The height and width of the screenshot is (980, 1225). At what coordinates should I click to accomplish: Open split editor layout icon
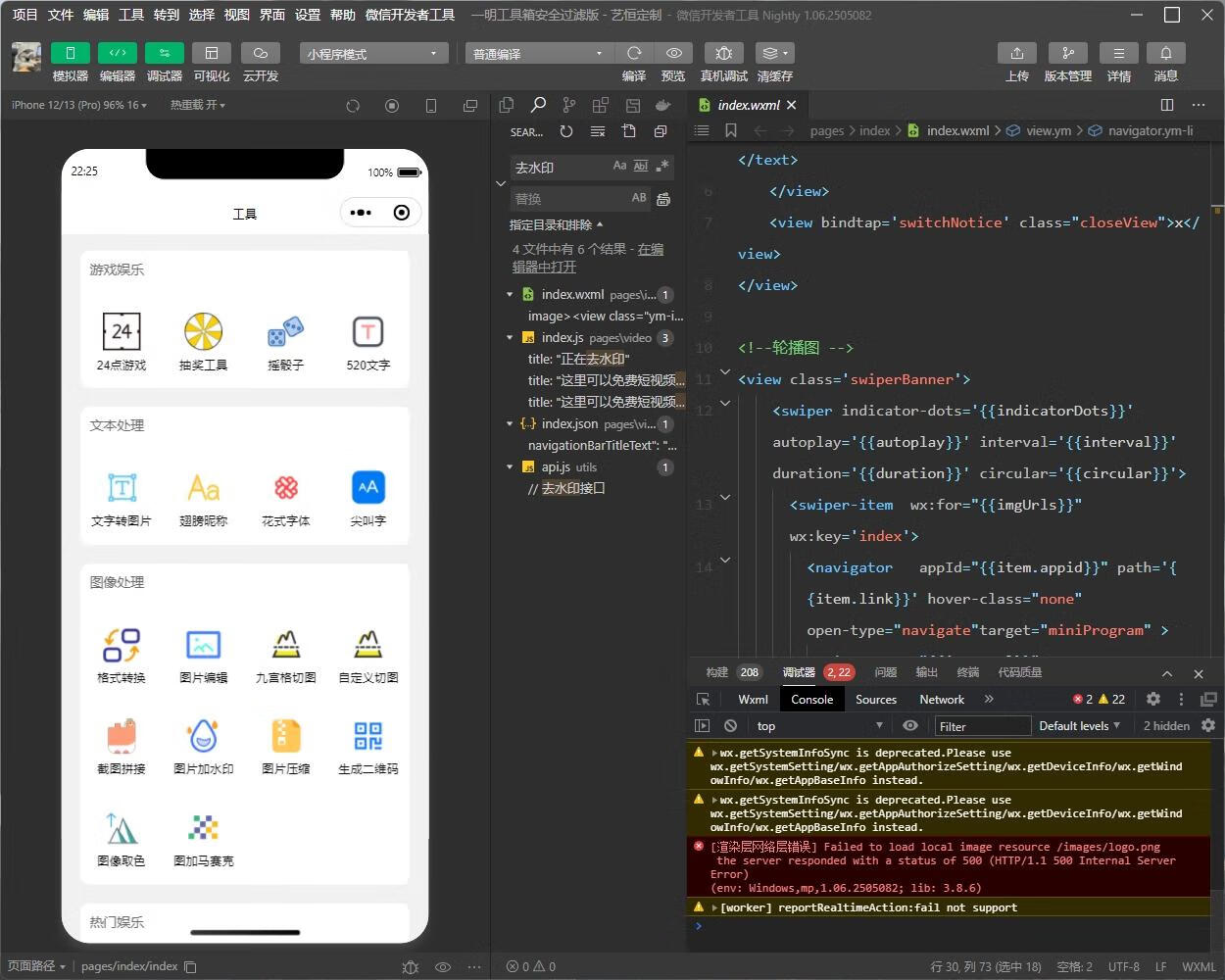pyautogui.click(x=1166, y=105)
